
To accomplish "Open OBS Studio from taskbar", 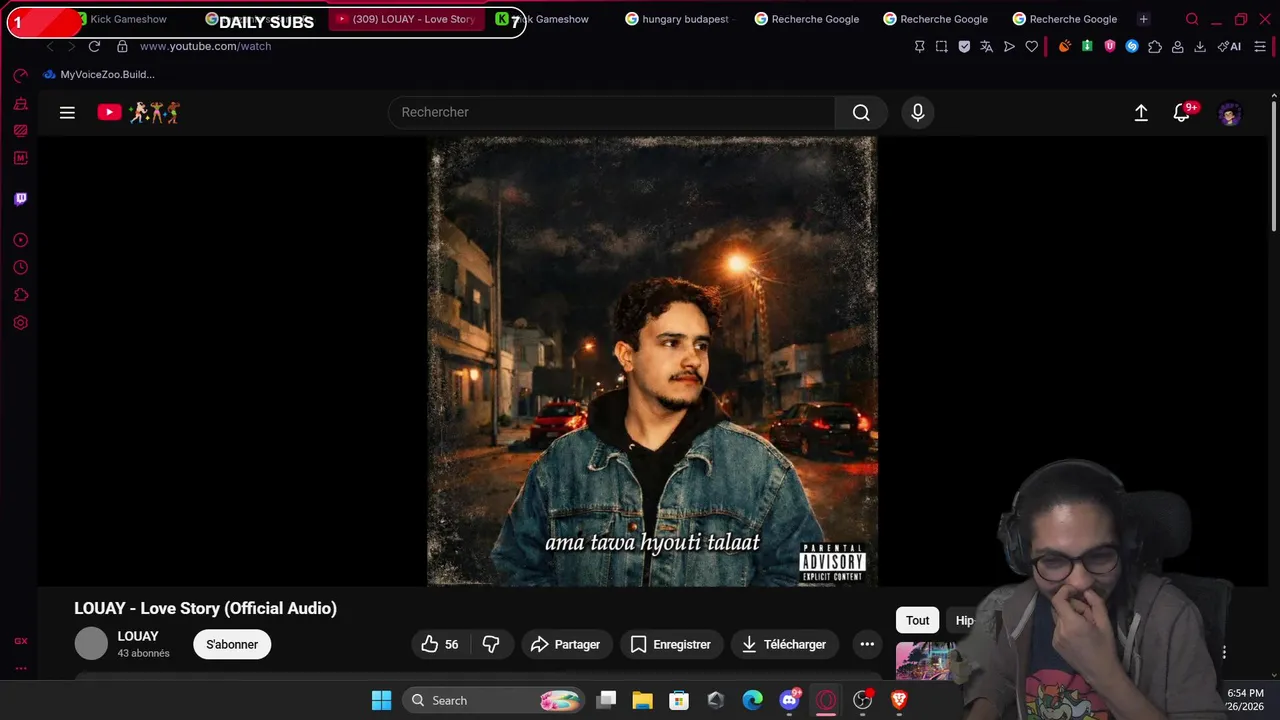I will [x=862, y=700].
